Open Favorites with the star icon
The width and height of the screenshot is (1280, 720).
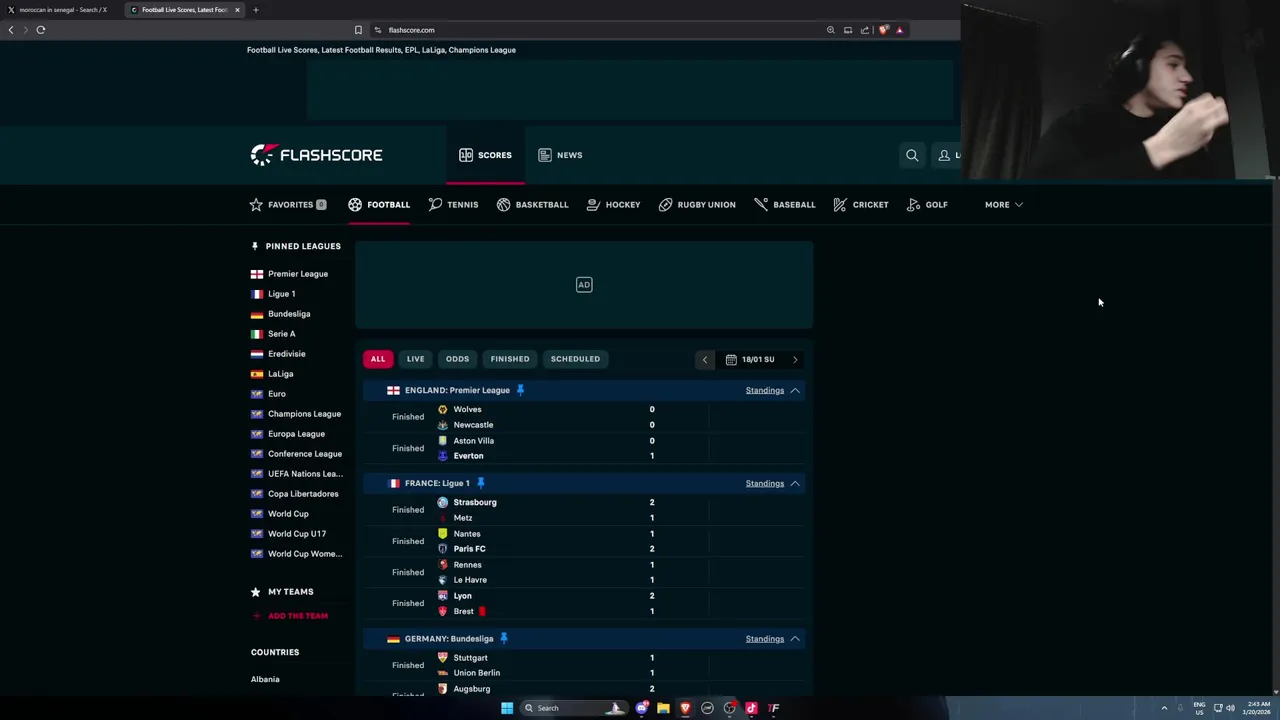click(x=287, y=204)
